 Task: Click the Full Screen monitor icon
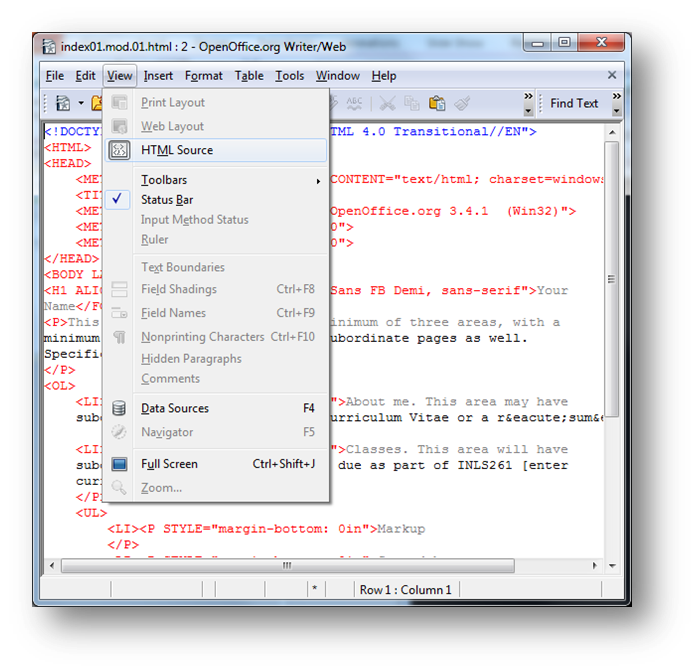click(x=120, y=464)
